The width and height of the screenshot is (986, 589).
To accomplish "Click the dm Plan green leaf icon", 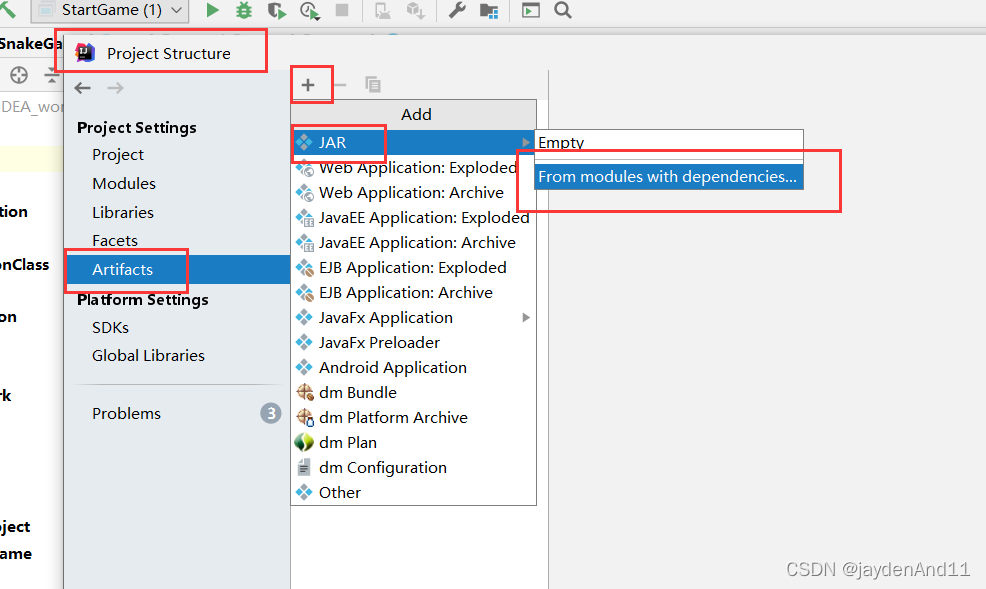I will click(x=304, y=443).
